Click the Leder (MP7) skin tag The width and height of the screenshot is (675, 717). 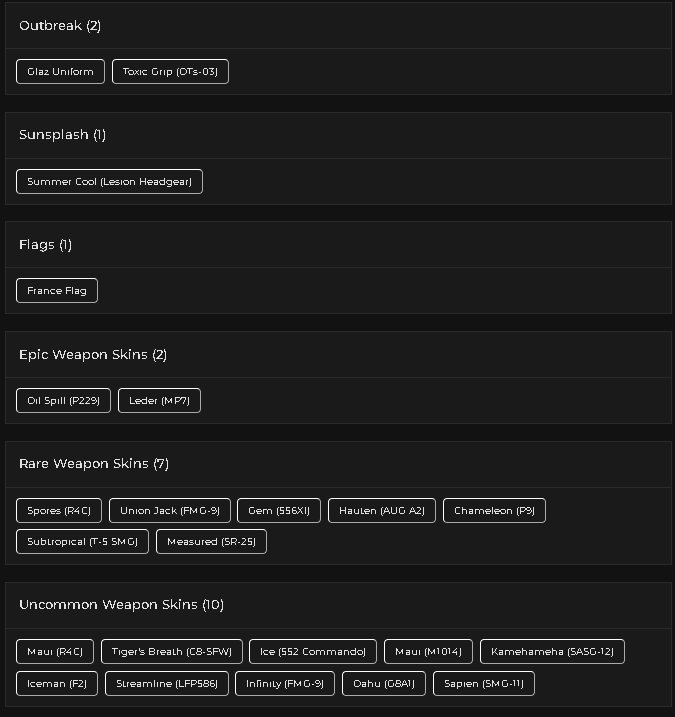(x=159, y=401)
